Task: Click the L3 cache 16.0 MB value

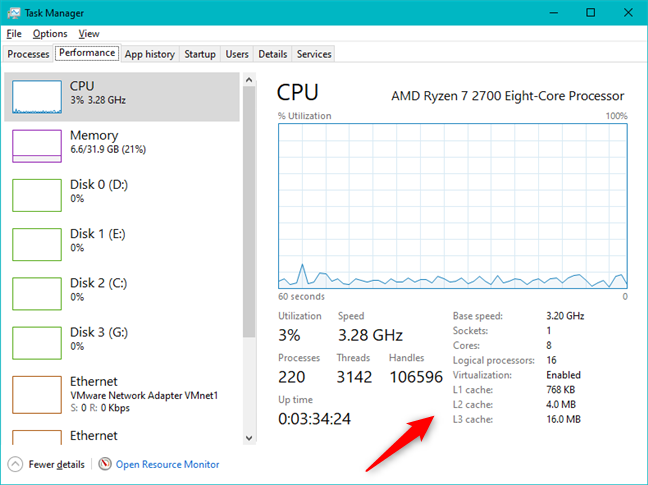Action: 563,419
